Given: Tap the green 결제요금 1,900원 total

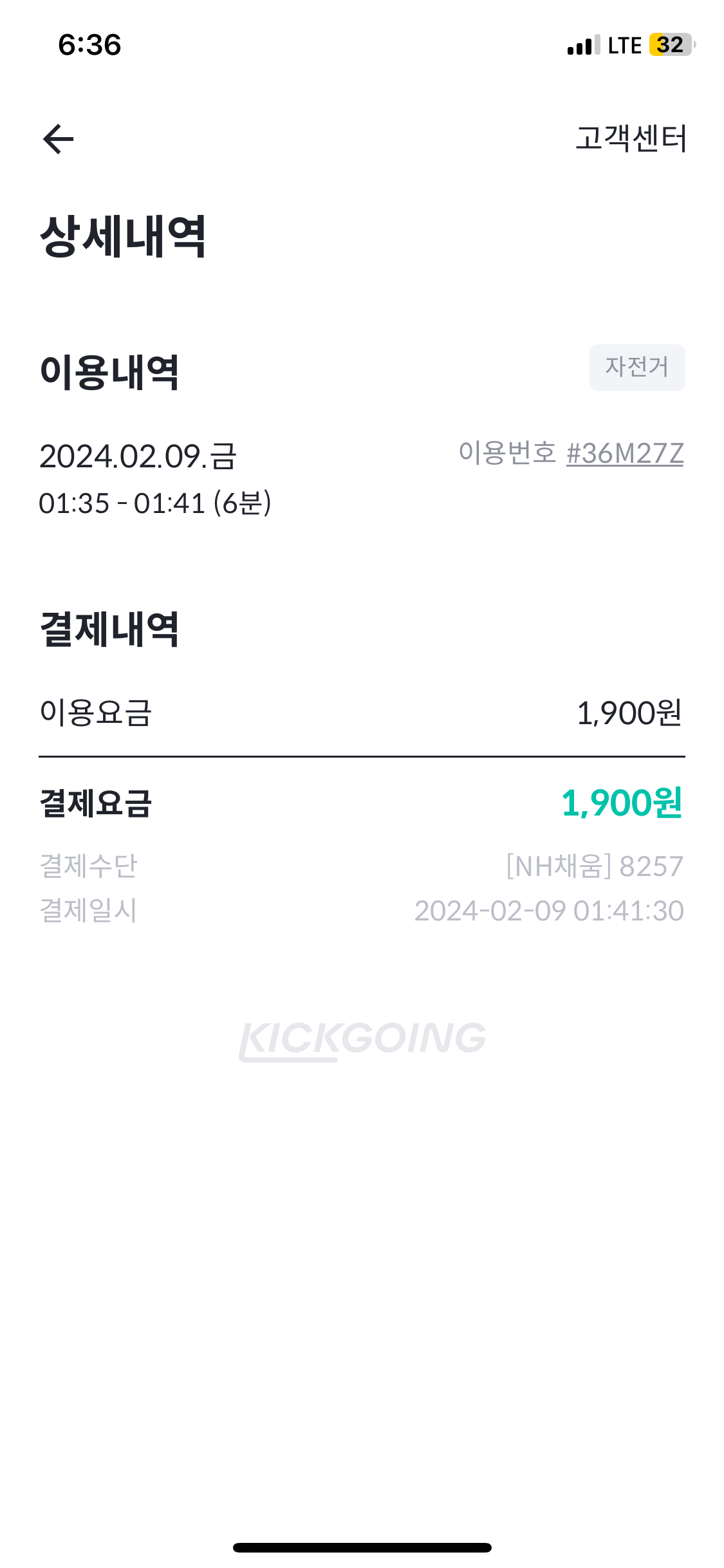Looking at the screenshot, I should [621, 803].
